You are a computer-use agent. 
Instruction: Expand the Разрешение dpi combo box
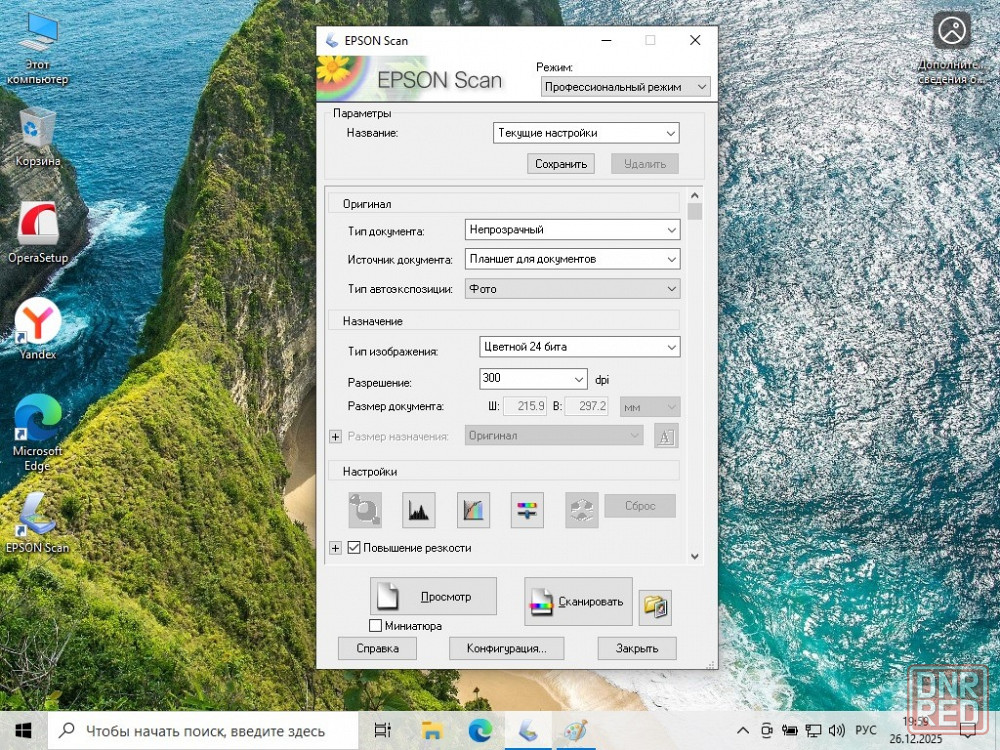click(x=579, y=379)
